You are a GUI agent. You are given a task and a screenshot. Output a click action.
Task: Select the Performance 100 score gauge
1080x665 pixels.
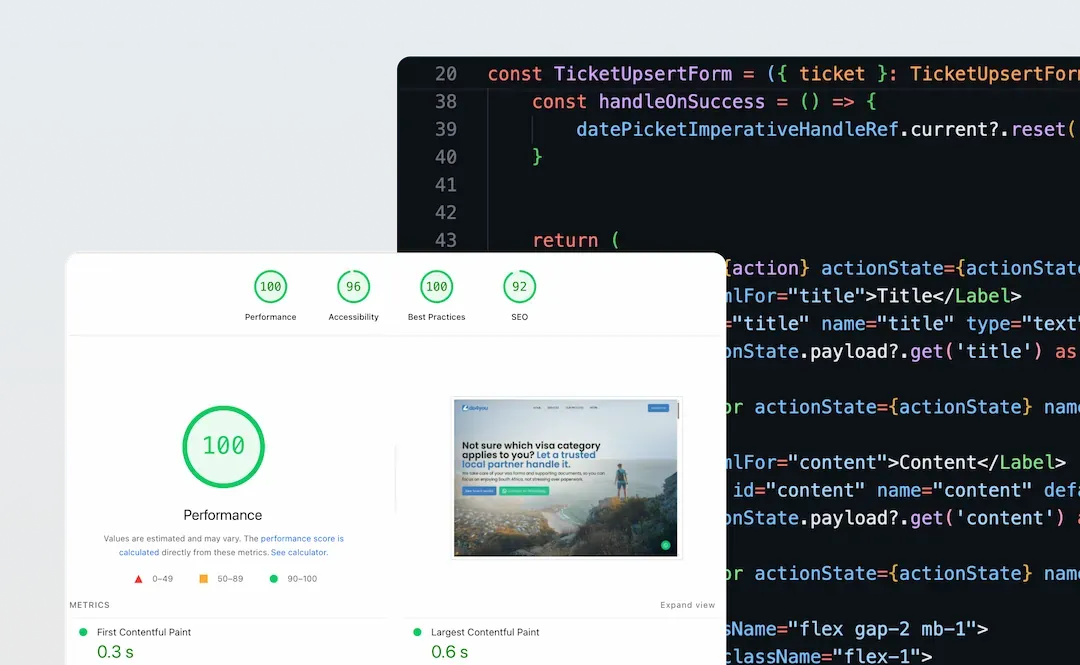[x=270, y=287]
